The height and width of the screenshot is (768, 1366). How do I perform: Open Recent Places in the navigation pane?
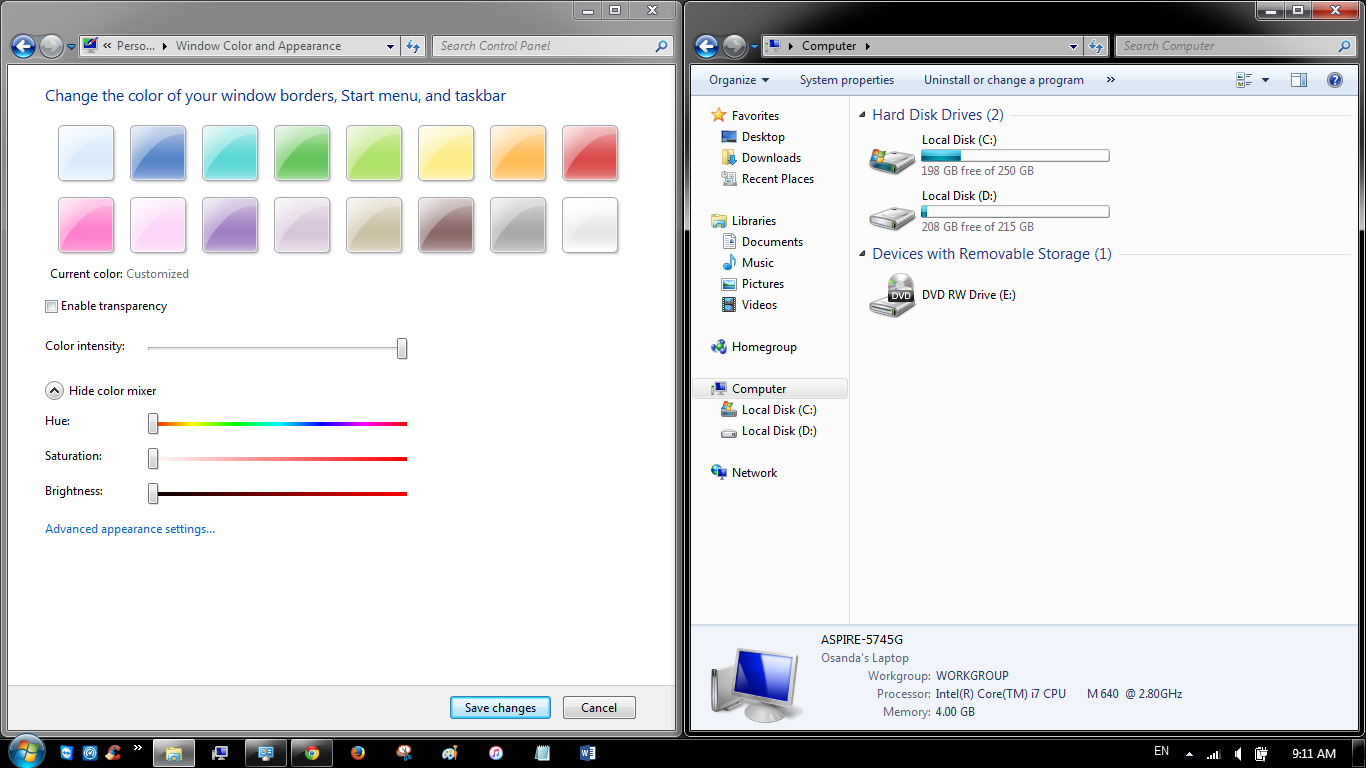pyautogui.click(x=778, y=179)
